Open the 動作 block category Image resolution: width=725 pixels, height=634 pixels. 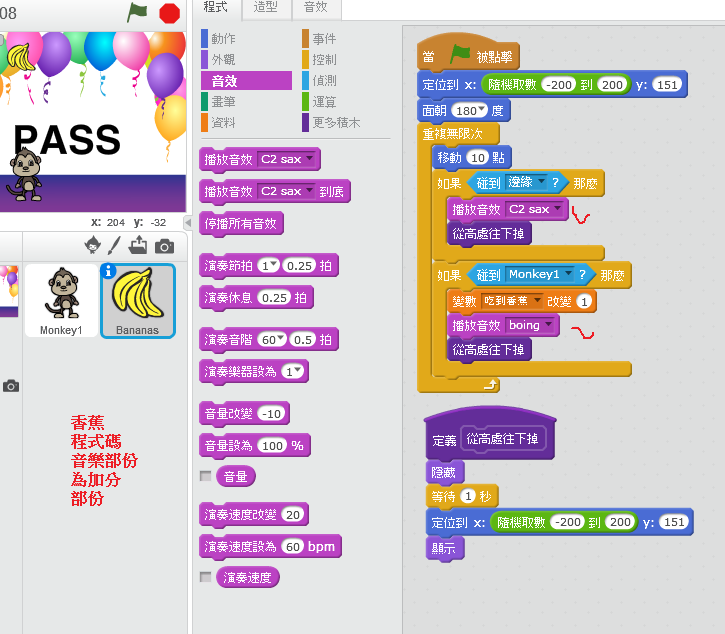coord(224,39)
